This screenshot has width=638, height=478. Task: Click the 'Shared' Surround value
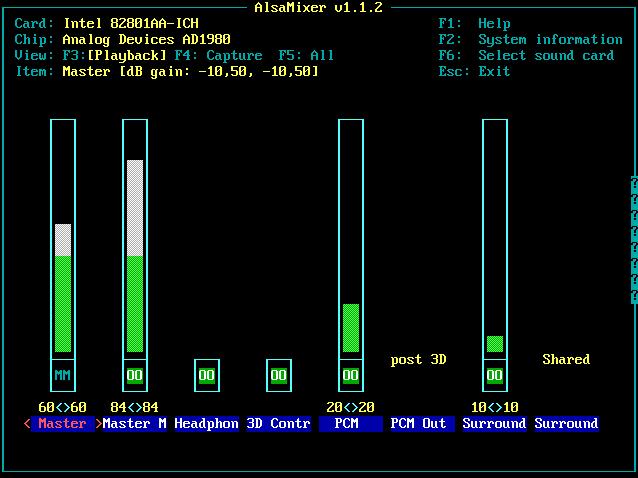point(566,359)
